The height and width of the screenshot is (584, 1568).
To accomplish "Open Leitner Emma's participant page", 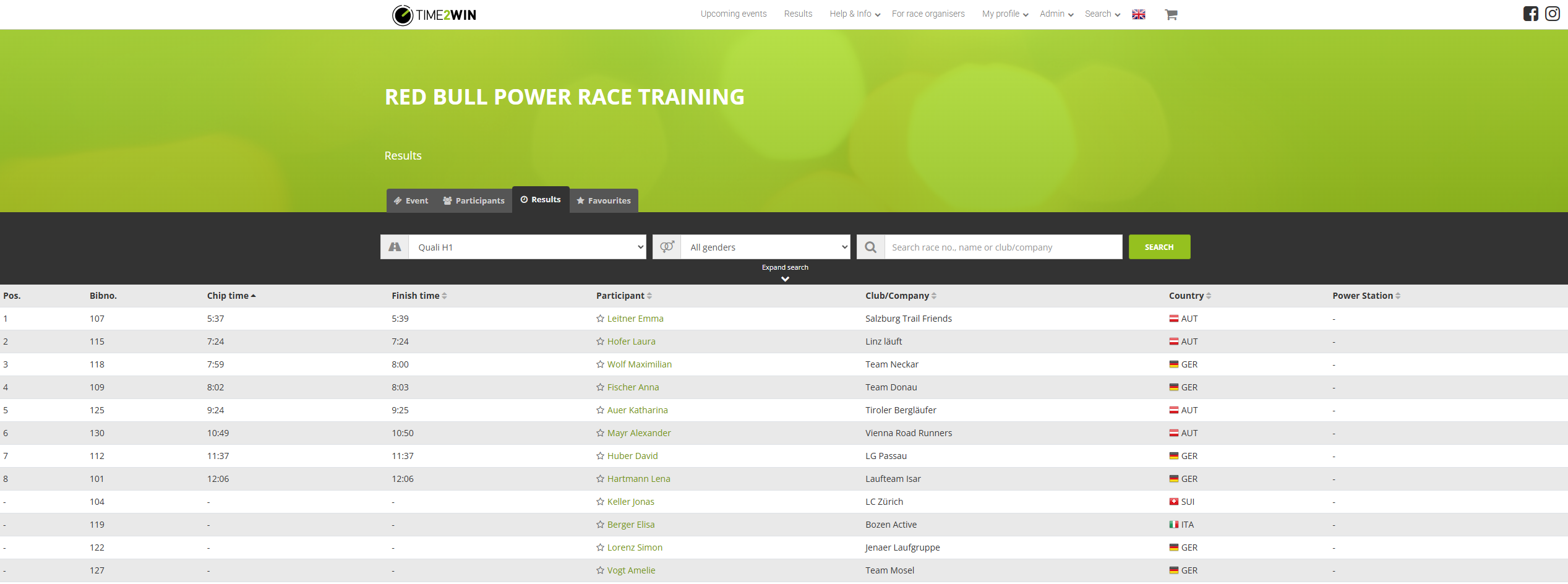I will pyautogui.click(x=635, y=319).
